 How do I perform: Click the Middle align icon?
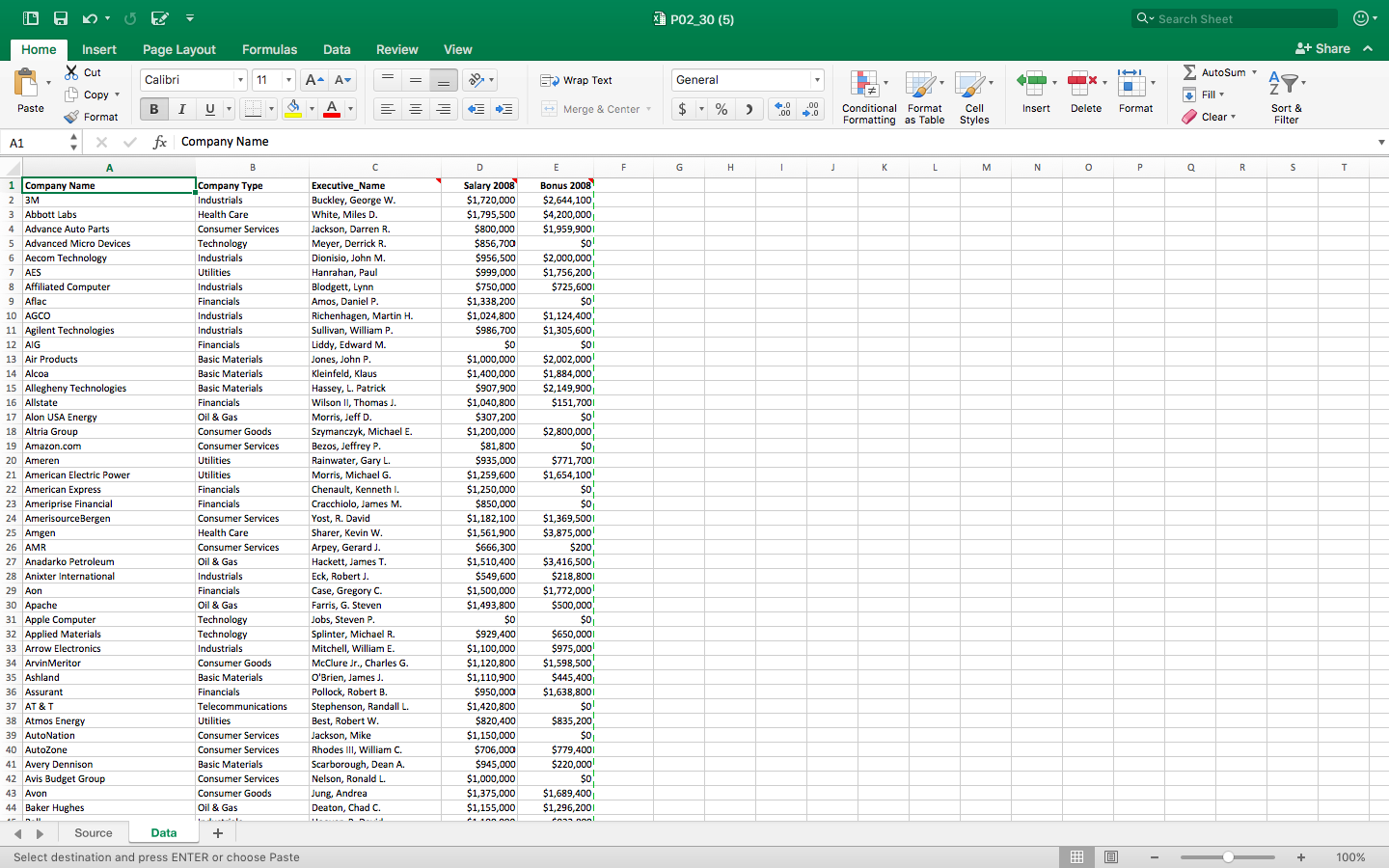tap(416, 80)
